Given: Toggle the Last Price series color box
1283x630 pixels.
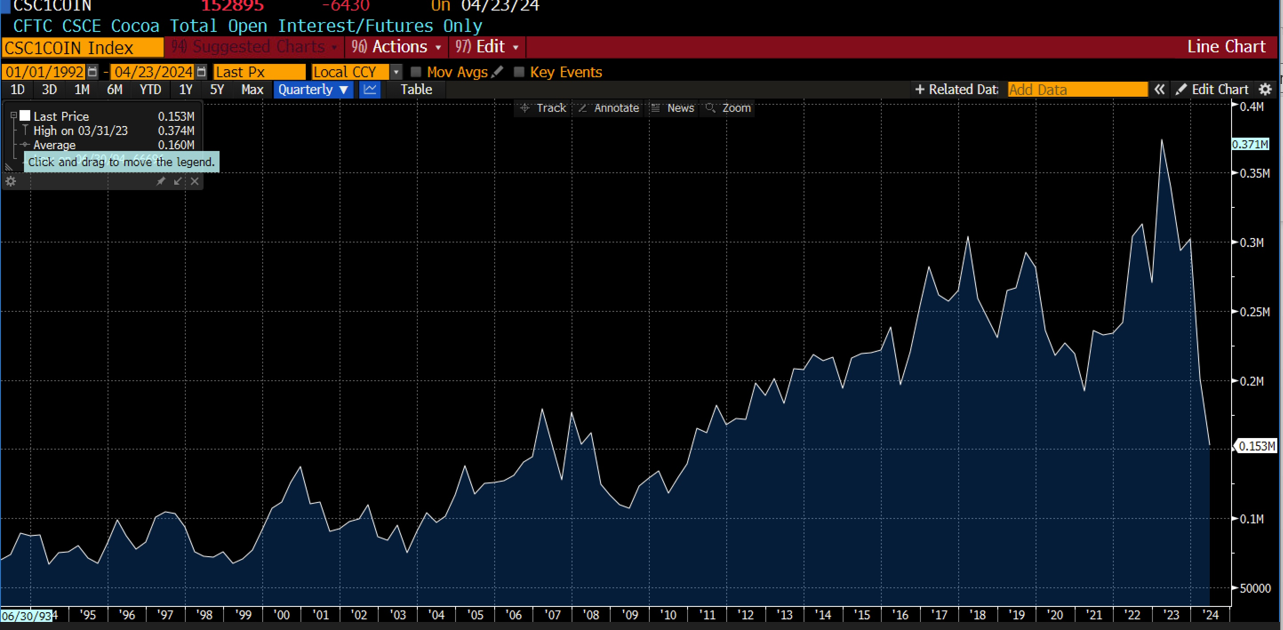Looking at the screenshot, I should tap(25, 116).
